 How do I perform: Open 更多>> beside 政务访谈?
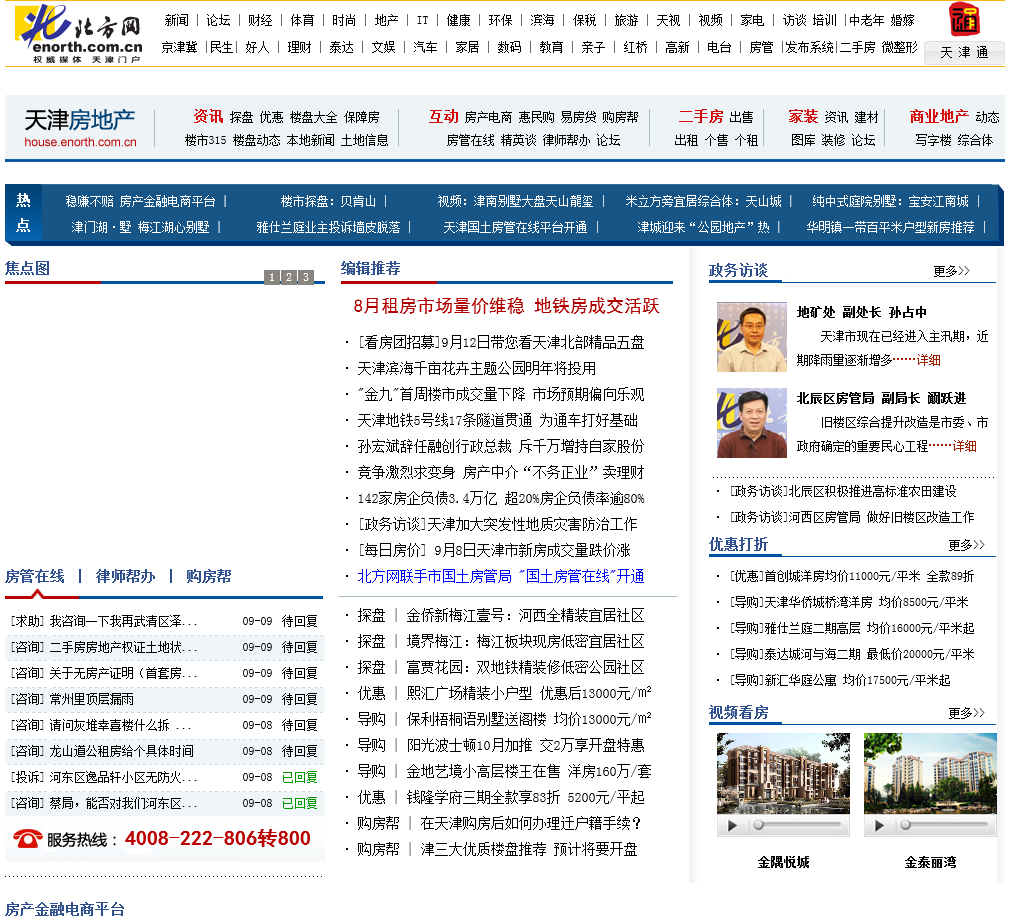[x=951, y=271]
